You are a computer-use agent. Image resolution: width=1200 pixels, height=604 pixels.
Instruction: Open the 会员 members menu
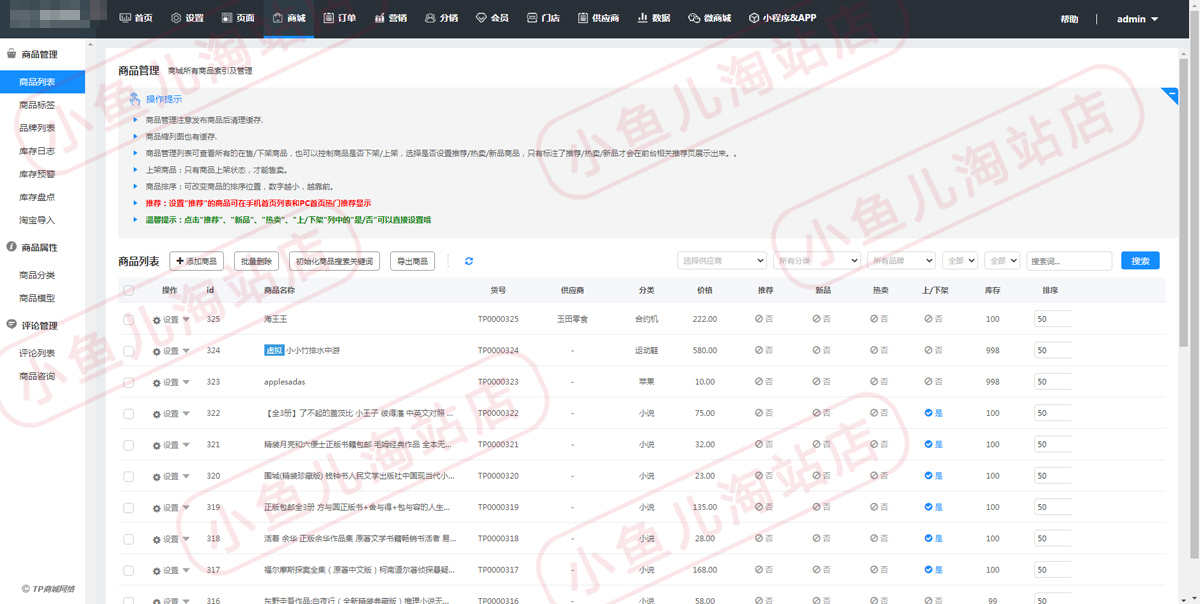492,18
